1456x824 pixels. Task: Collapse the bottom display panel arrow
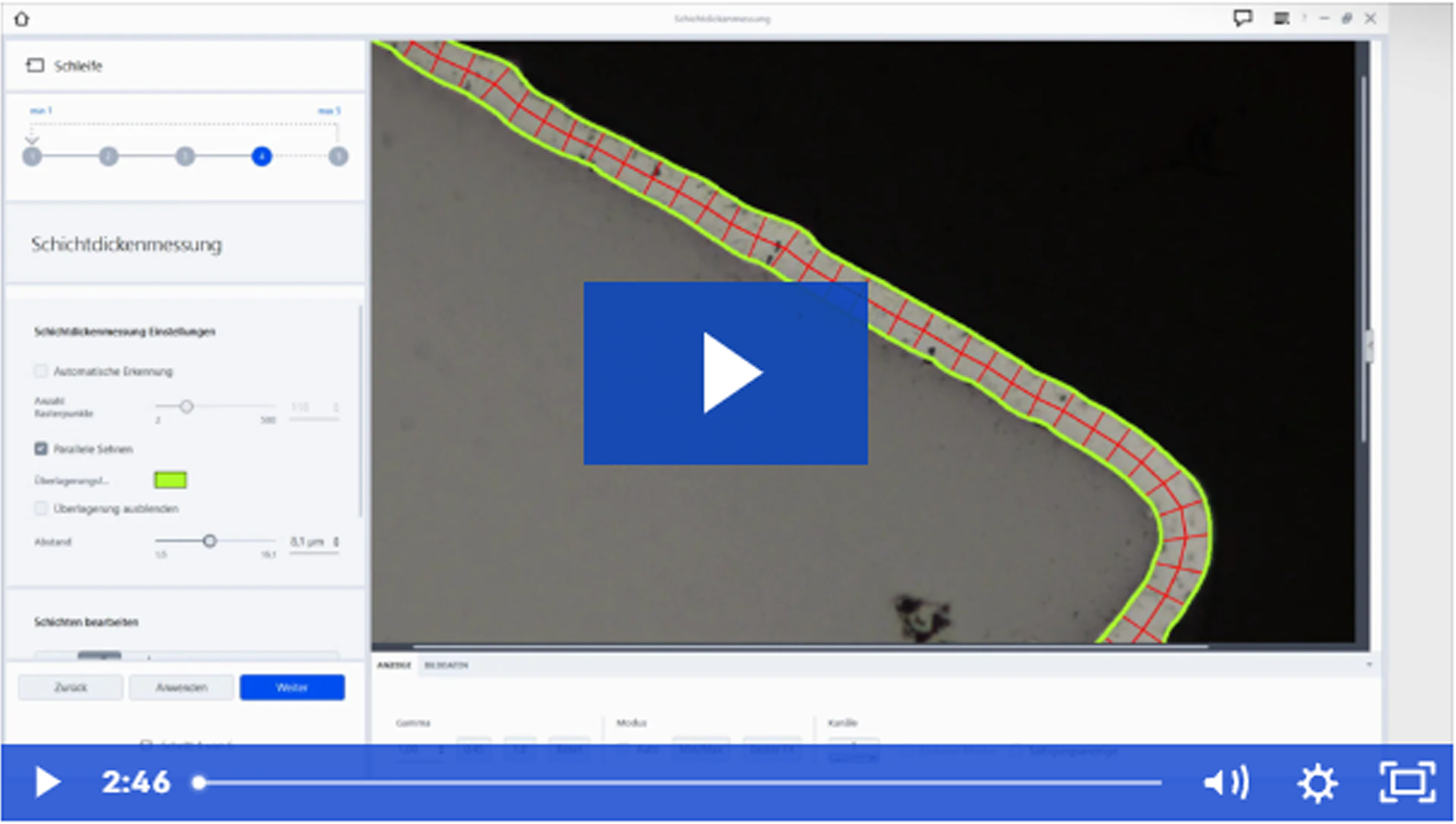(1369, 665)
